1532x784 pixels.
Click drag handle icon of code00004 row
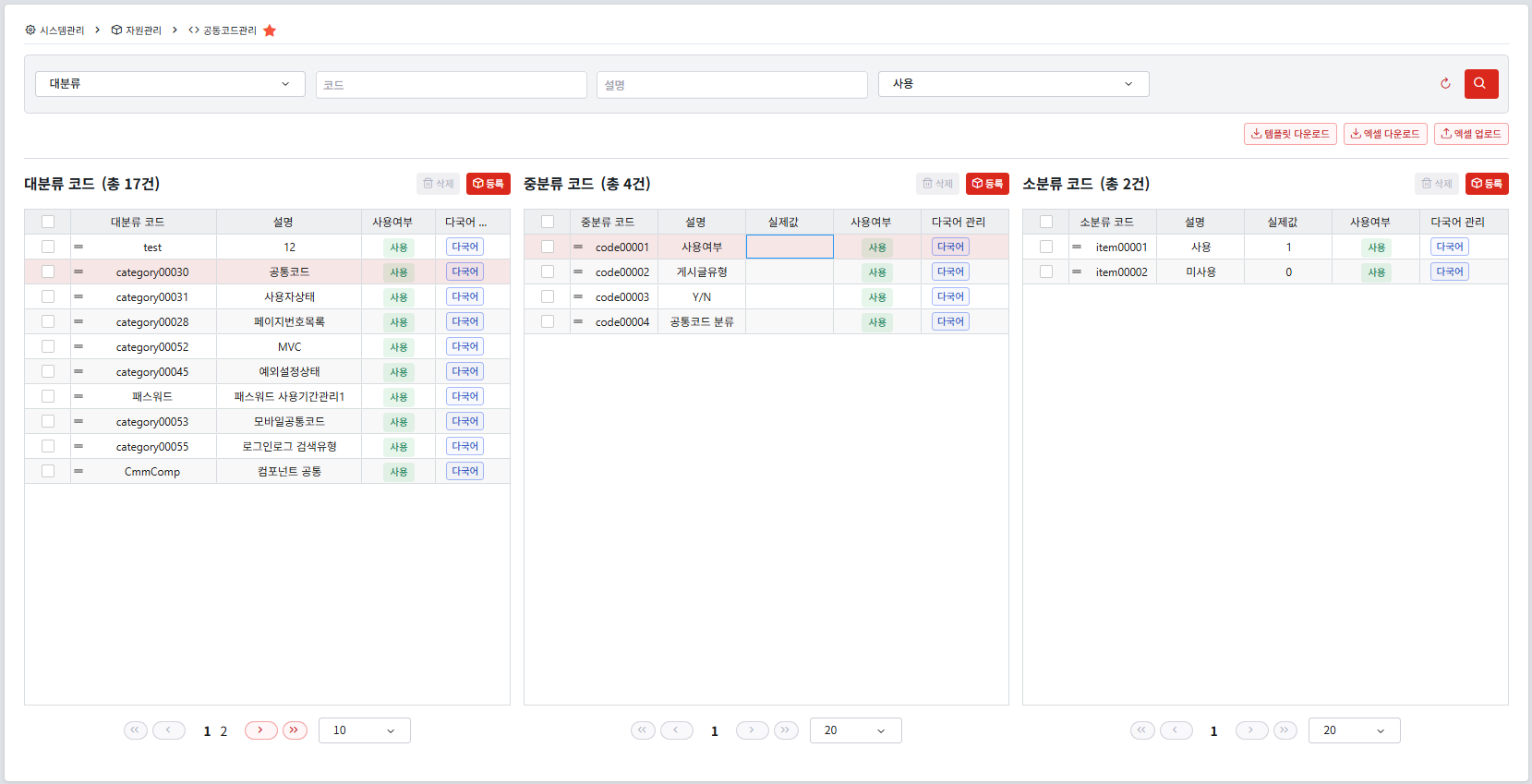click(x=578, y=322)
